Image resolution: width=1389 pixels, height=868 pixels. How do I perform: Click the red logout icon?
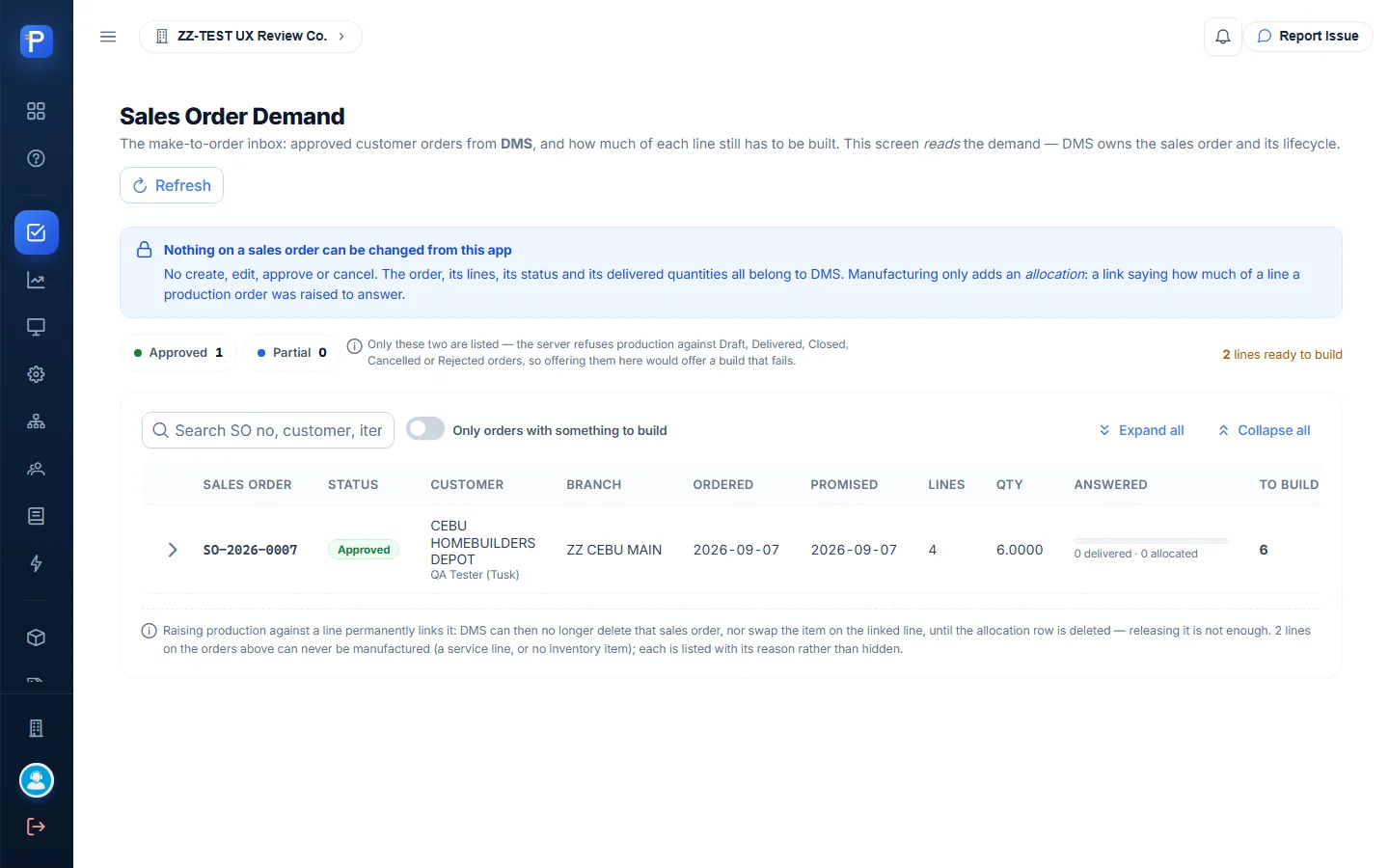(37, 827)
